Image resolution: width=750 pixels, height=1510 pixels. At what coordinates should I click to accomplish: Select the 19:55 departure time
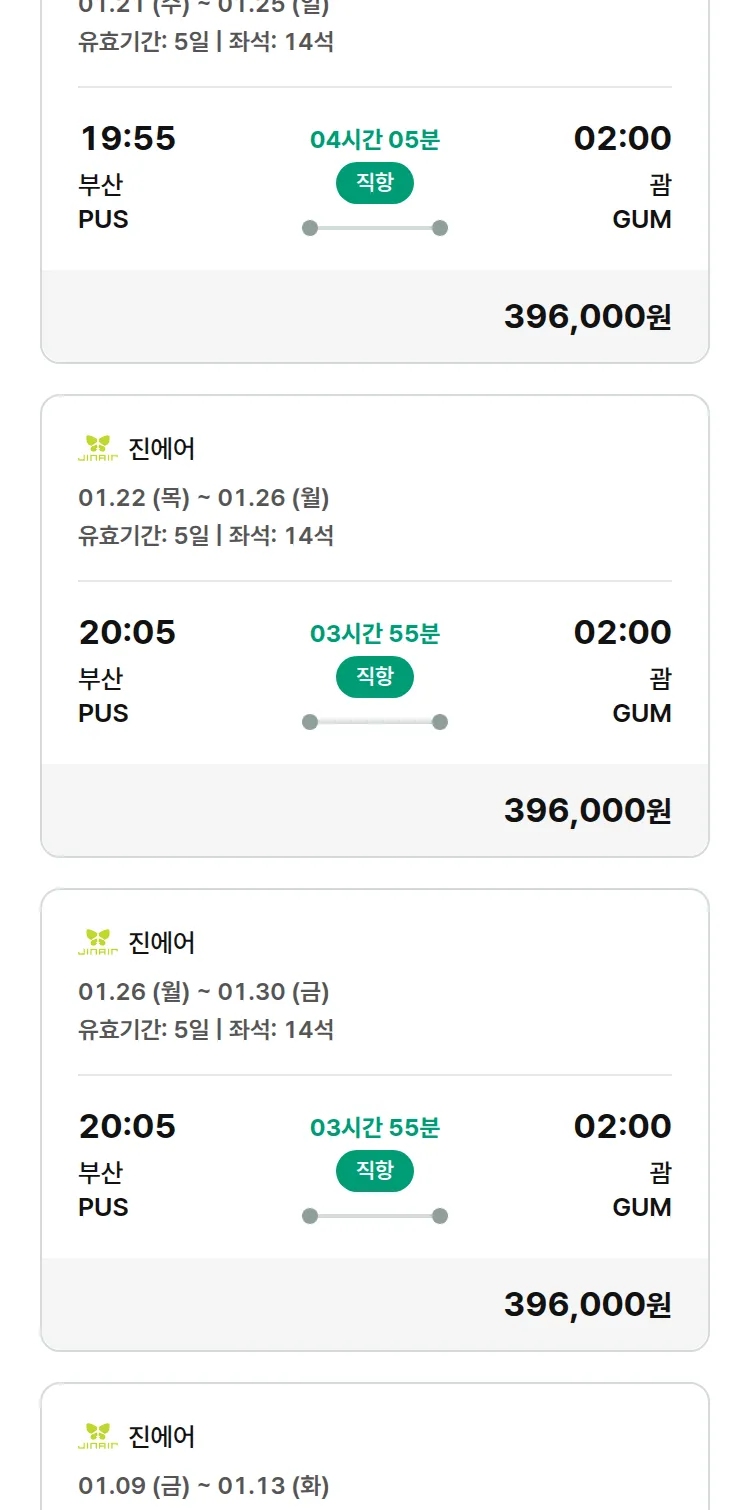click(x=127, y=138)
